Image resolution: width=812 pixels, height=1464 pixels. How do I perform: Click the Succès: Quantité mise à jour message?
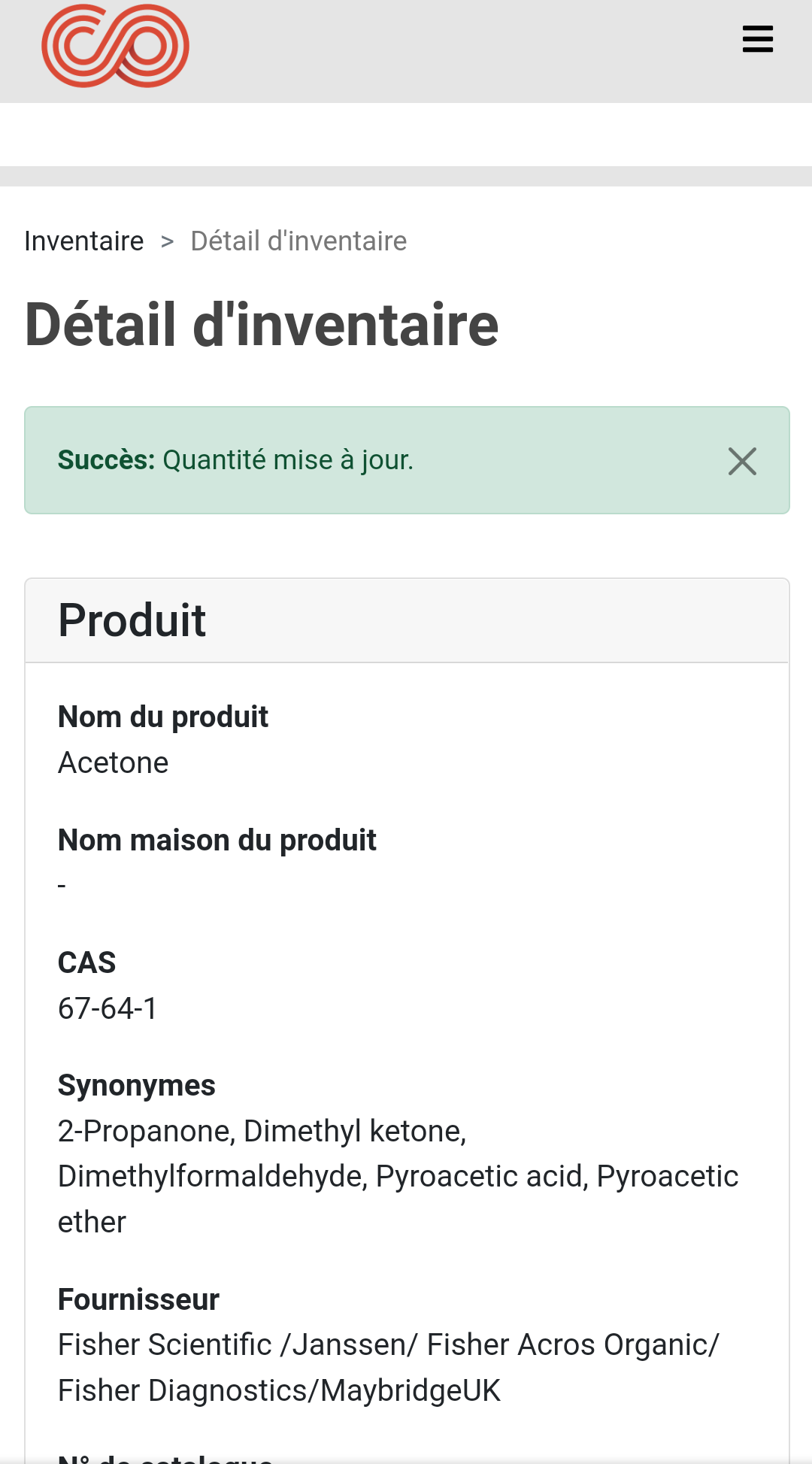(235, 460)
